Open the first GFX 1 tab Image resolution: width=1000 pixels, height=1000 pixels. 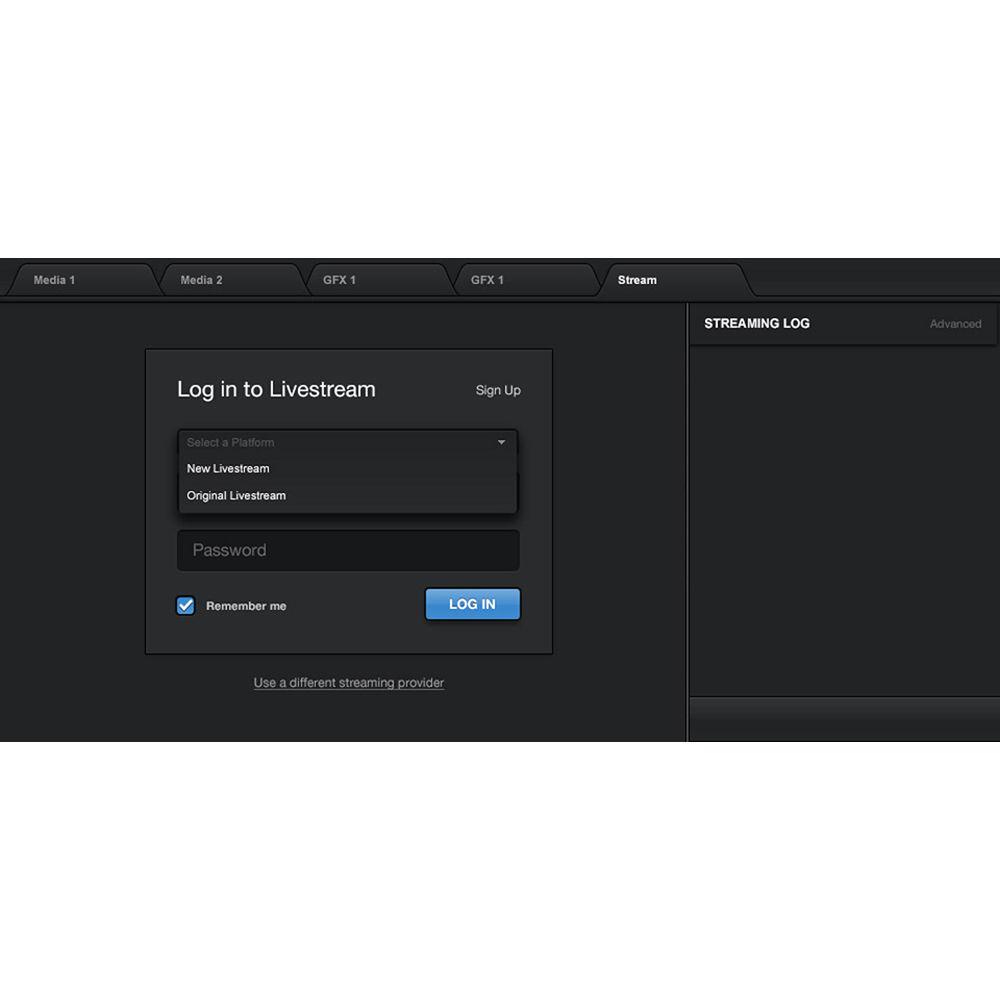[339, 279]
